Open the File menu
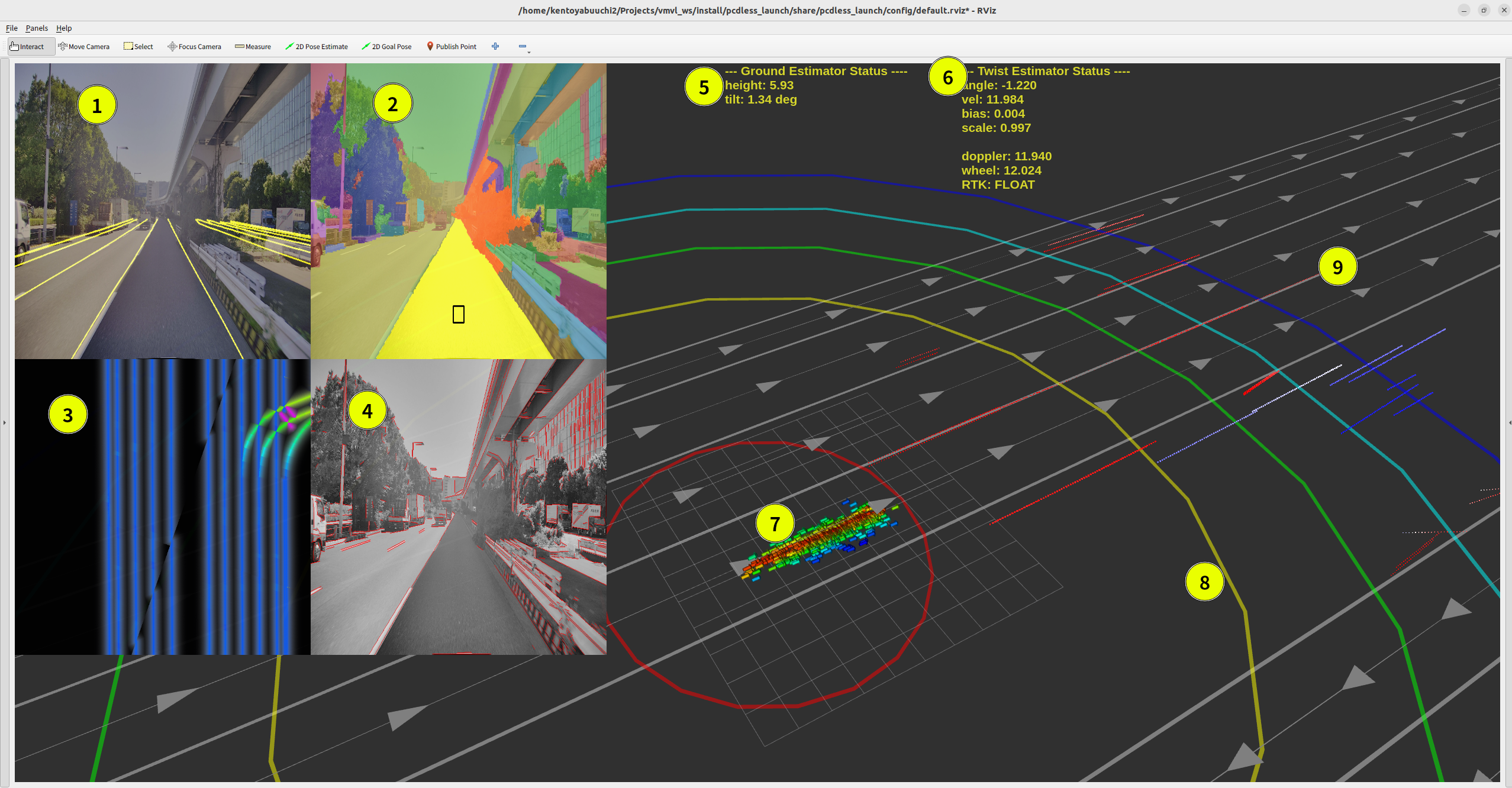The height and width of the screenshot is (788, 1512). (12, 28)
